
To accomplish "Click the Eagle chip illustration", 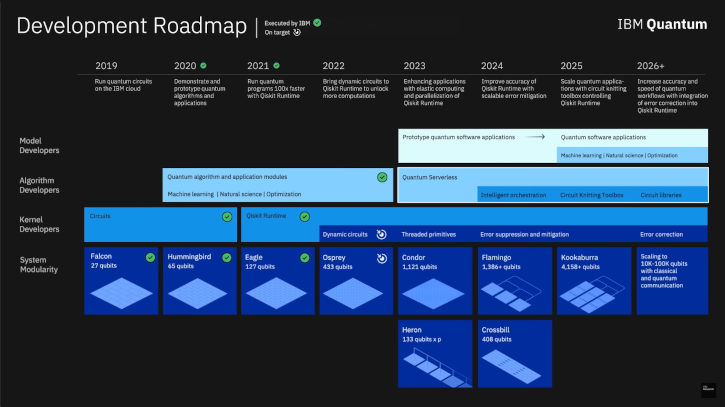I will coord(276,293).
